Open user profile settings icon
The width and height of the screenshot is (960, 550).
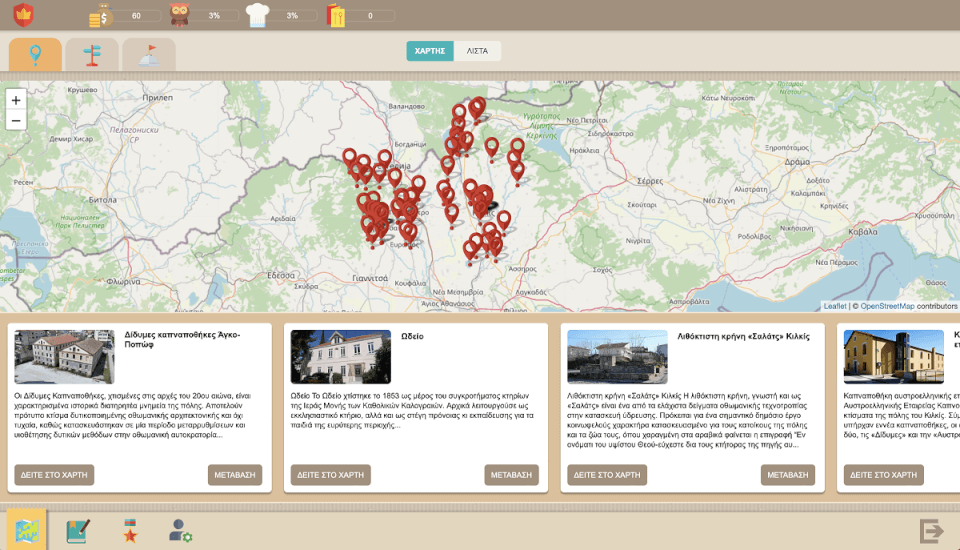tap(180, 531)
